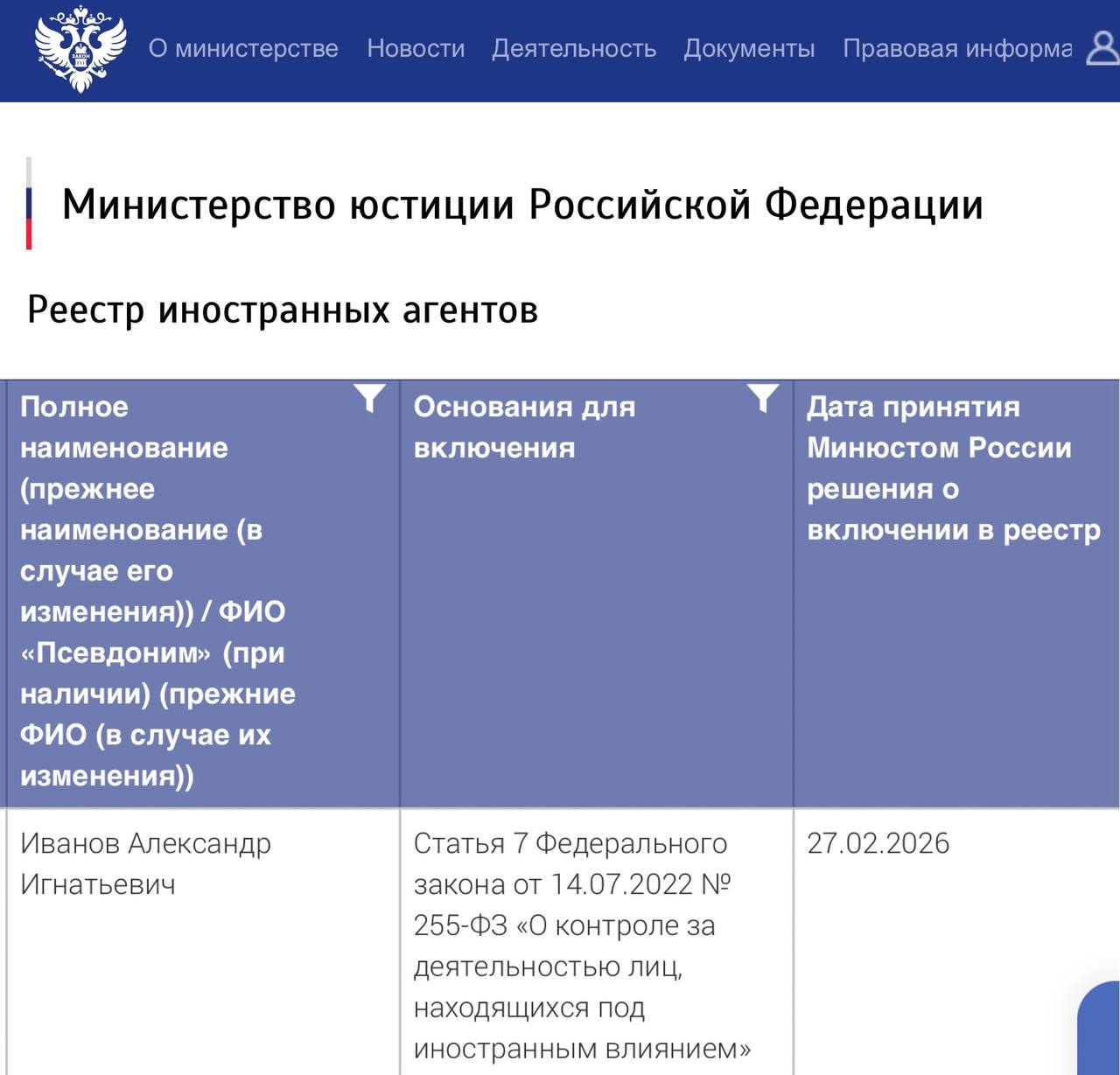Click the Реестр иностранных агентов title
The height and width of the screenshot is (1075, 1120).
tap(283, 310)
